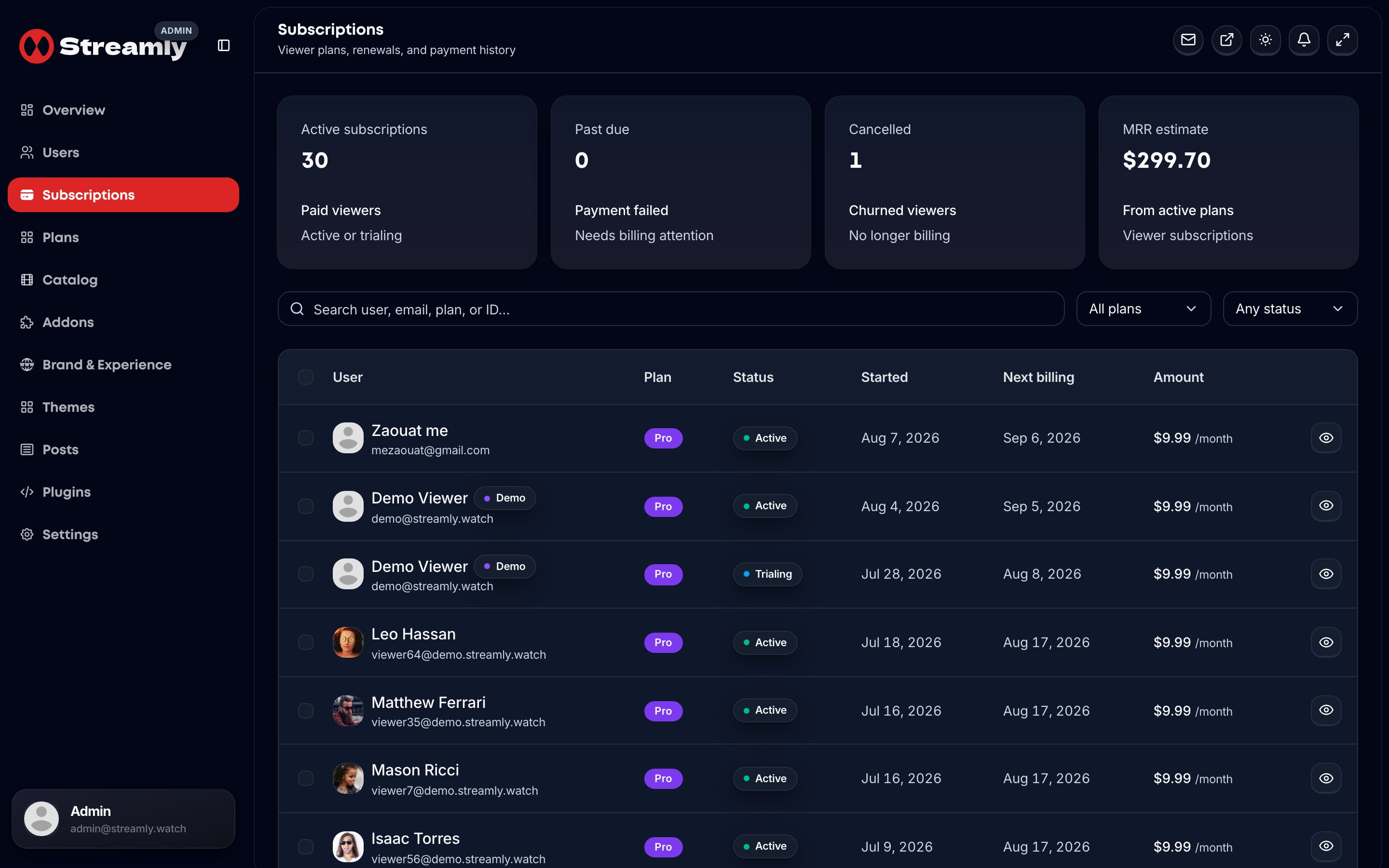1389x868 pixels.
Task: Click Leo Hassan's avatar
Action: [x=348, y=642]
